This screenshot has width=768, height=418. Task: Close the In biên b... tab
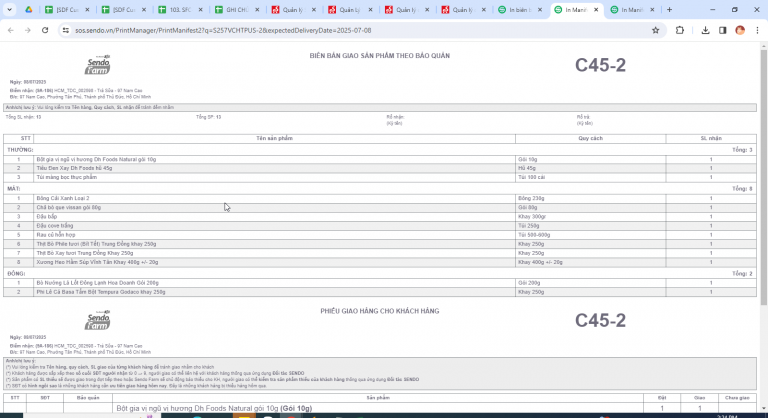(x=540, y=10)
